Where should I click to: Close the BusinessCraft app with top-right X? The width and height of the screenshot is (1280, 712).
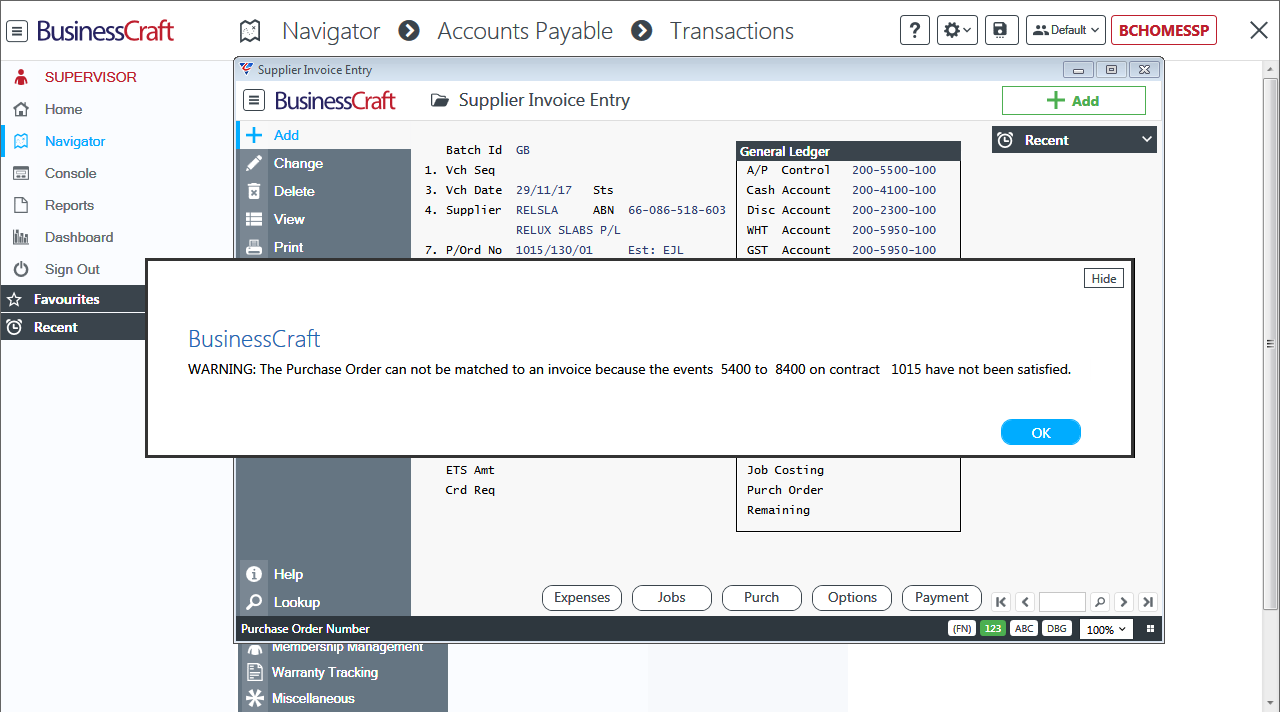tap(1259, 30)
